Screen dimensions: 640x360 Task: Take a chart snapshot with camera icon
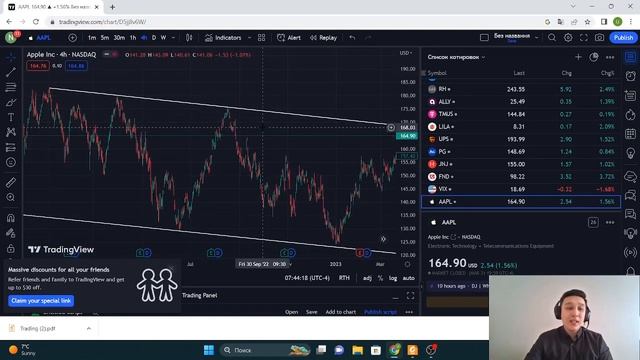pos(599,38)
